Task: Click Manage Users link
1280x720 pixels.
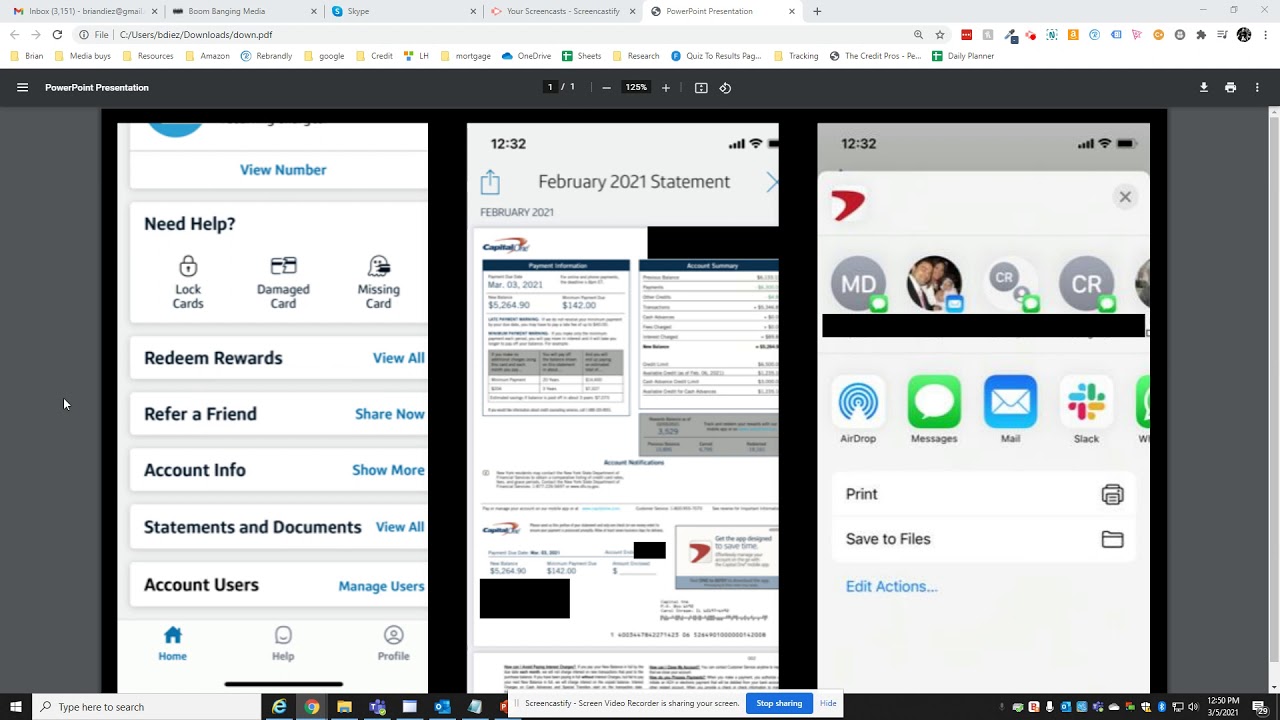Action: click(381, 586)
